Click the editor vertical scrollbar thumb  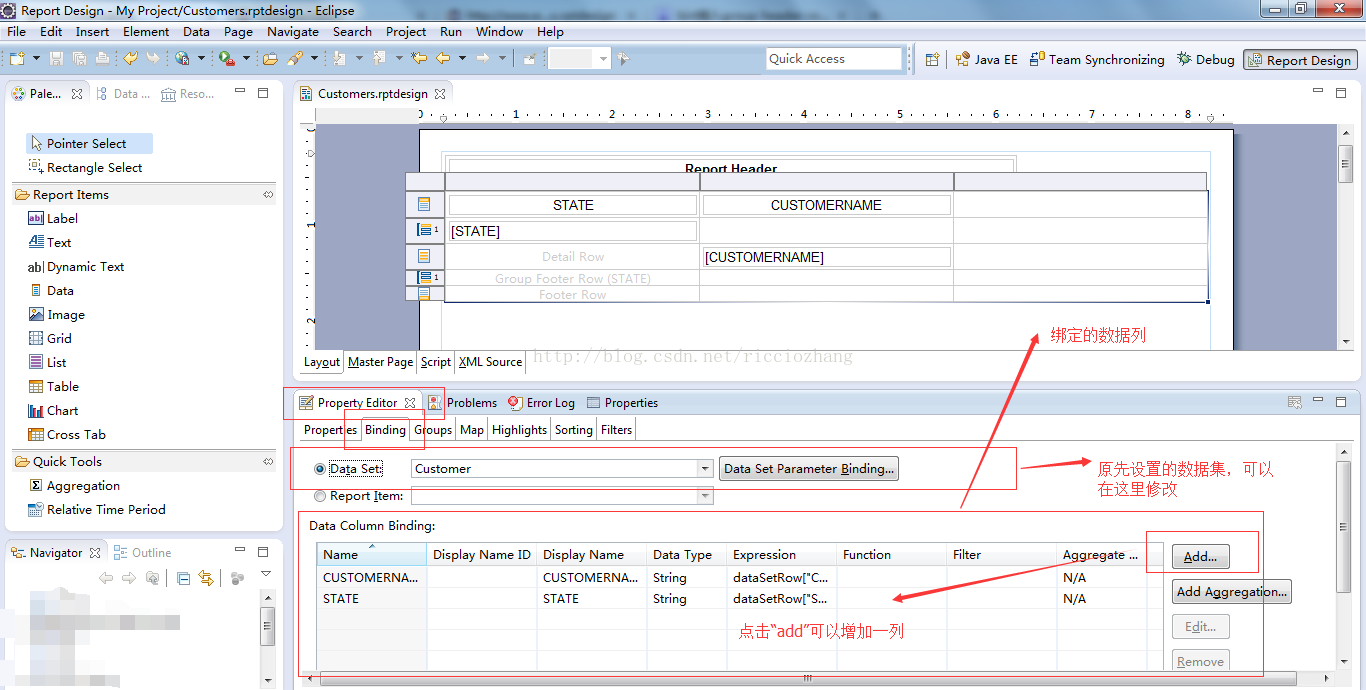point(1345,164)
